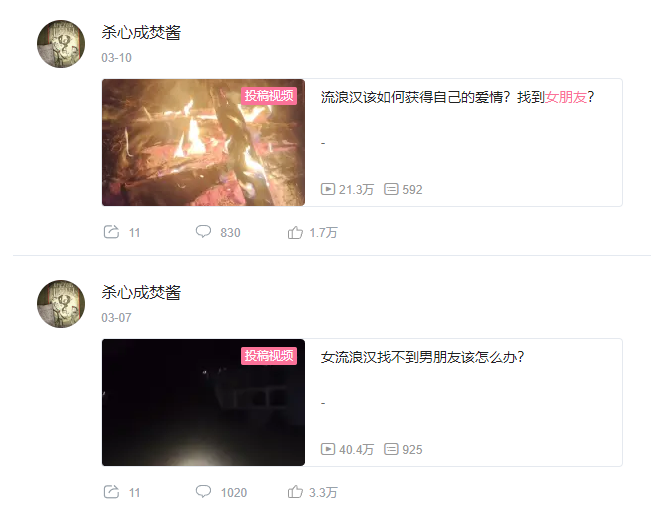Click the danmaku count icon showing 592

click(x=391, y=189)
